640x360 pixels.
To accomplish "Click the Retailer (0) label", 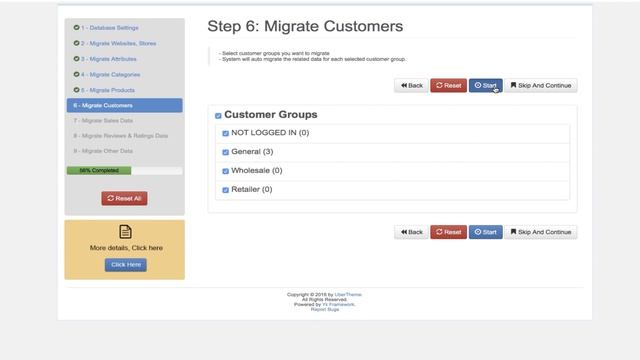I will pos(252,189).
